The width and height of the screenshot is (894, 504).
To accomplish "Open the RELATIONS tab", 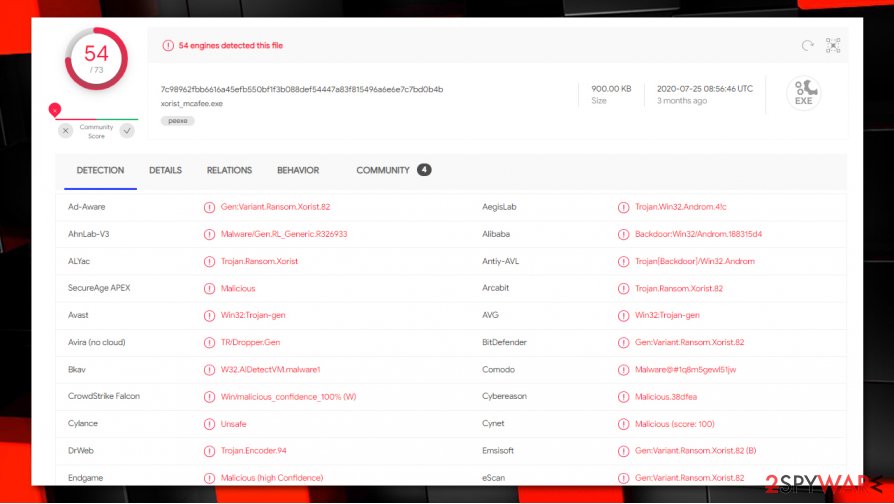I will pyautogui.click(x=229, y=170).
